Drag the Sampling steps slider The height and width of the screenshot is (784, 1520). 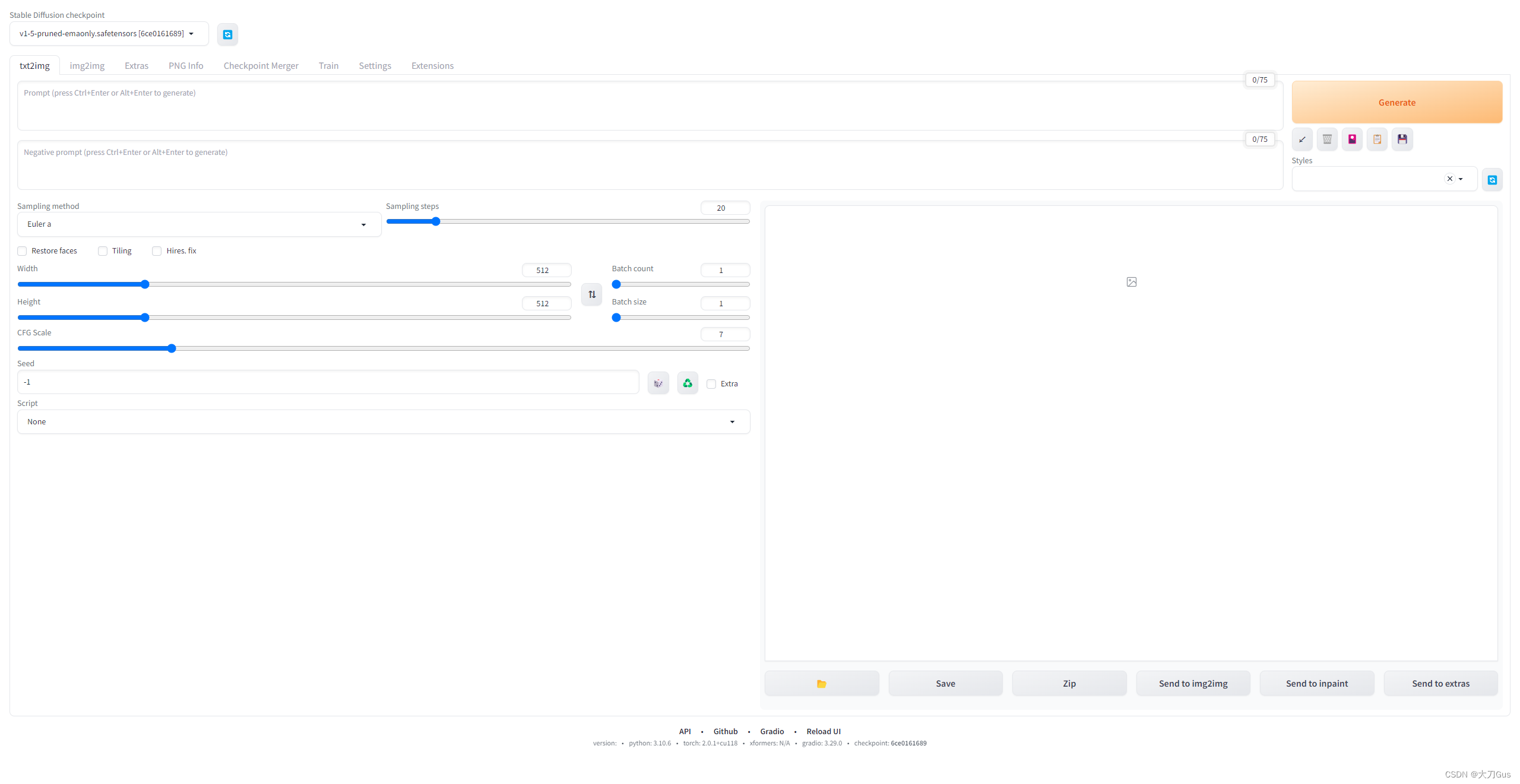coord(436,222)
